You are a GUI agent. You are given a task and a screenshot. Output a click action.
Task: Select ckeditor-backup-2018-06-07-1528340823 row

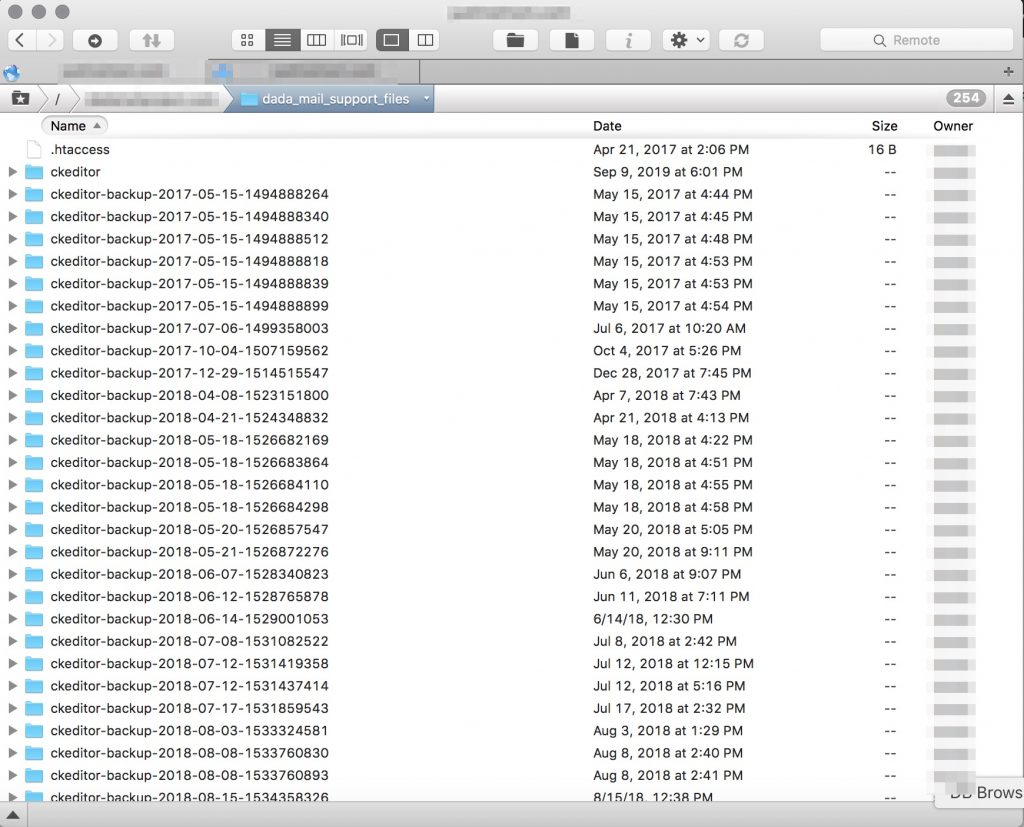coord(512,574)
